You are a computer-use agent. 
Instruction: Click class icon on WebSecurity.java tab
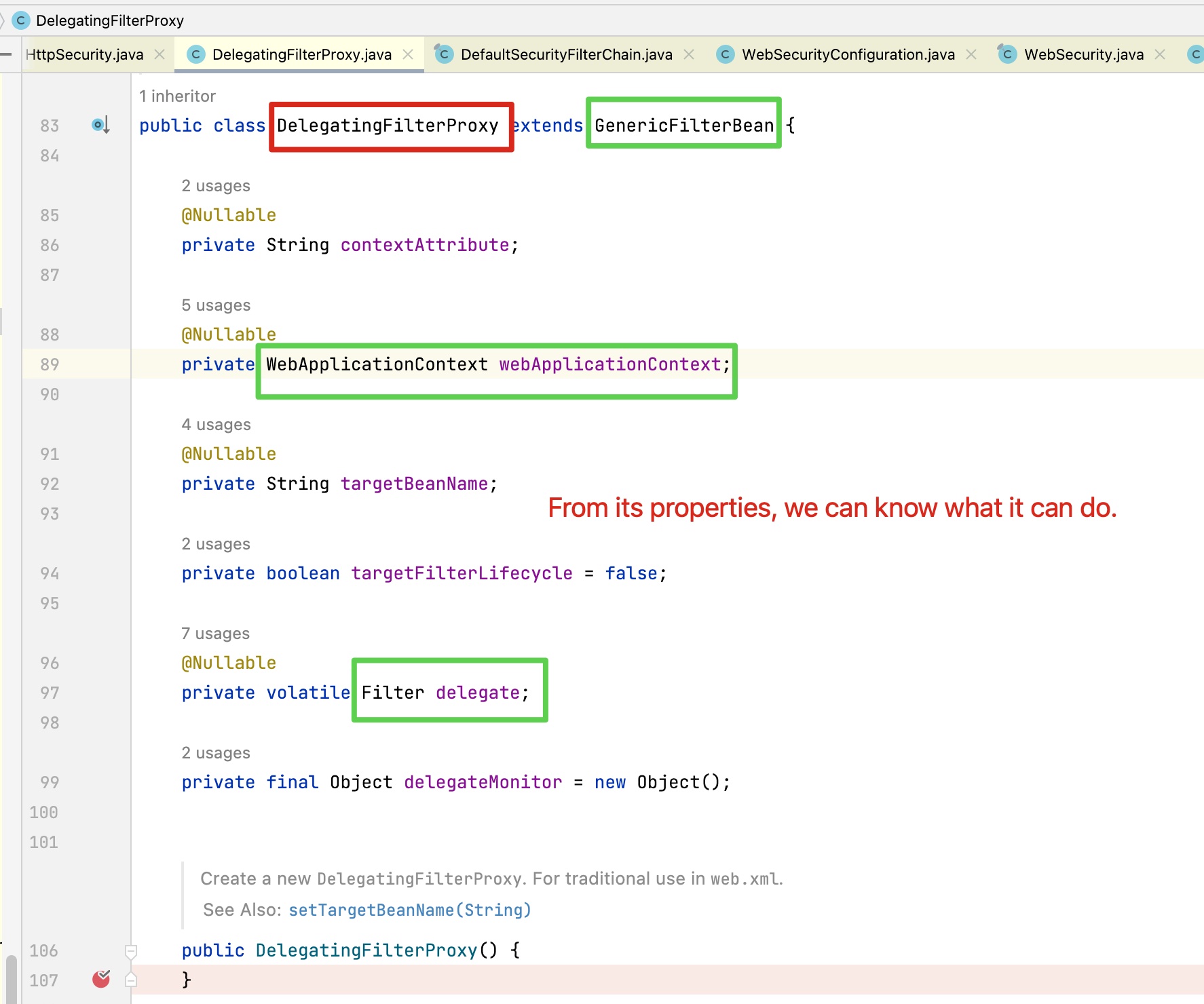point(1007,54)
